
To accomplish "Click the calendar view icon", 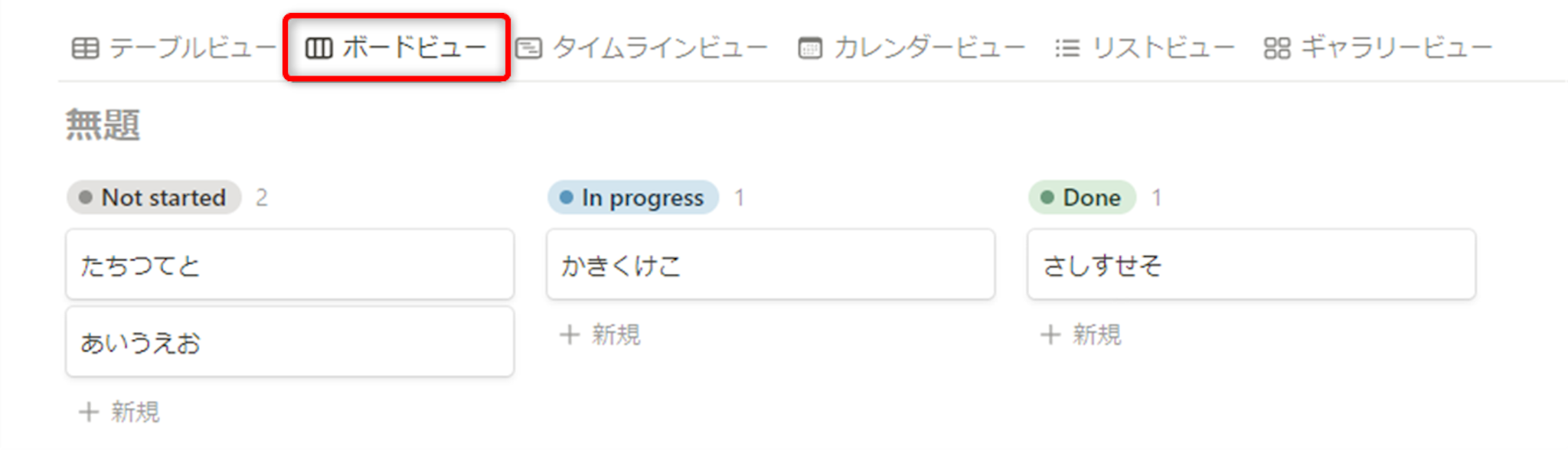I will pos(810,49).
